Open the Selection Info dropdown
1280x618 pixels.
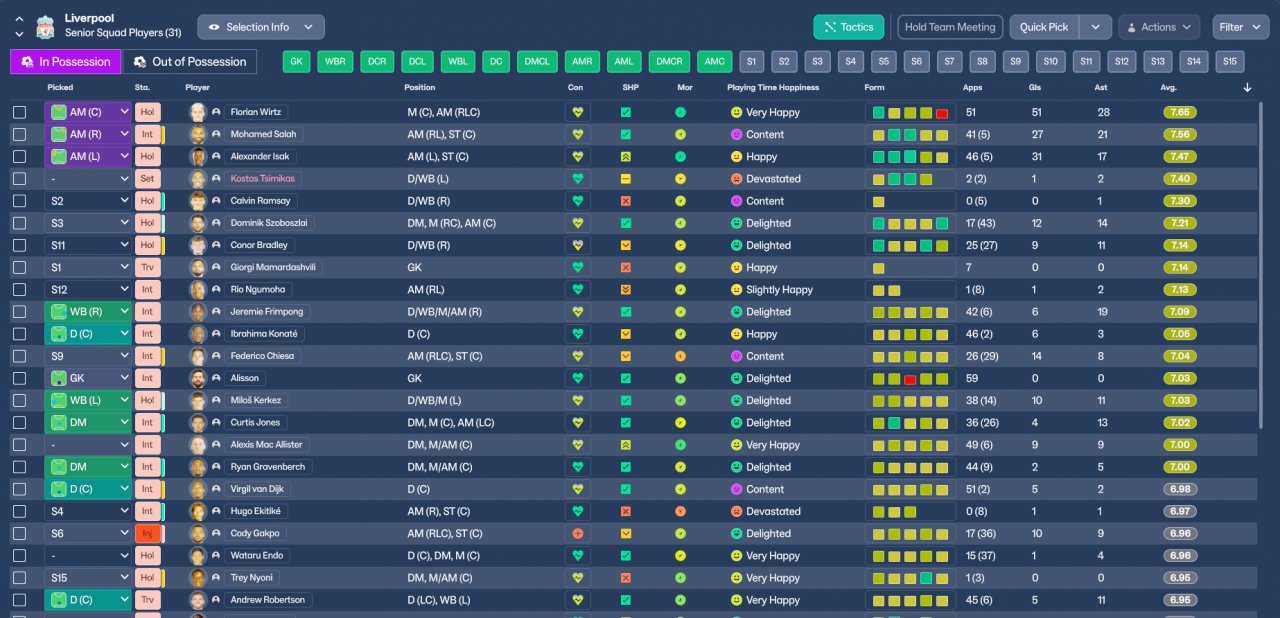point(261,27)
